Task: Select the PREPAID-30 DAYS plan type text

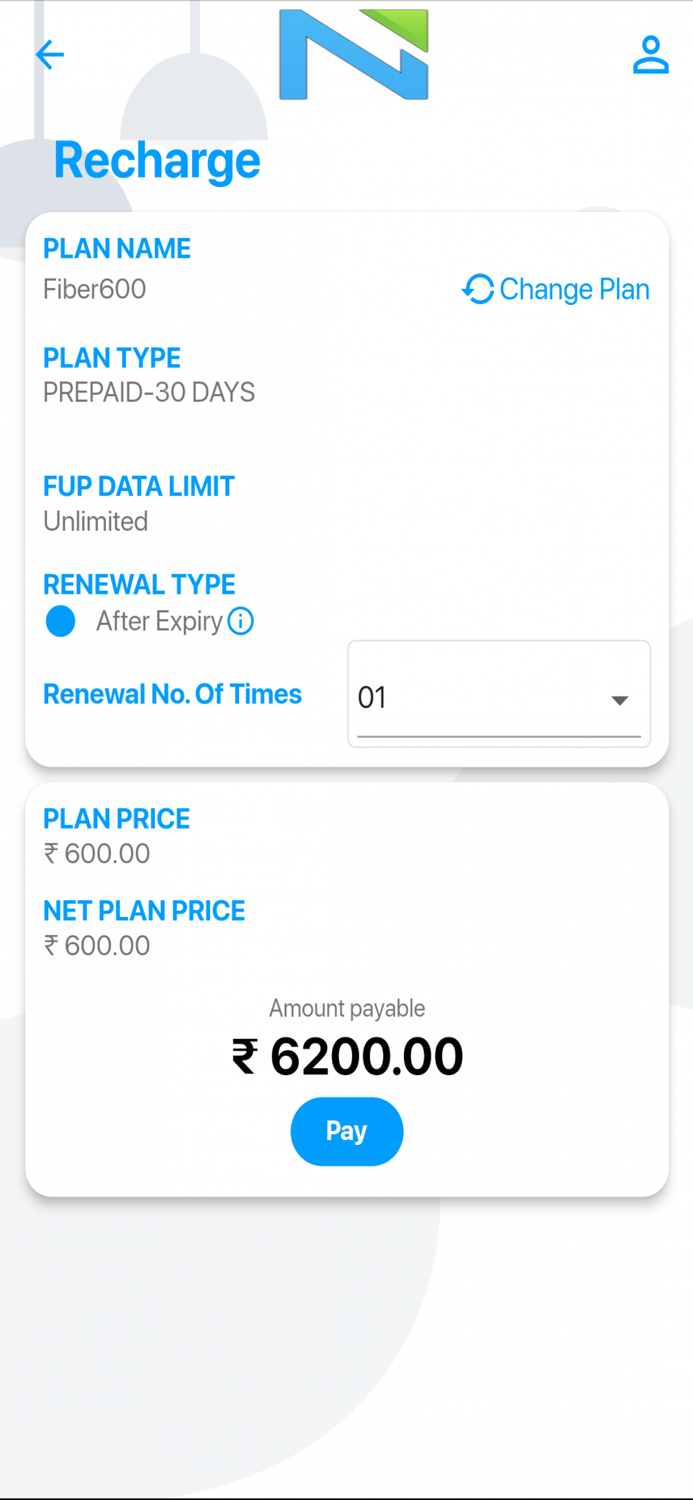Action: point(148,392)
